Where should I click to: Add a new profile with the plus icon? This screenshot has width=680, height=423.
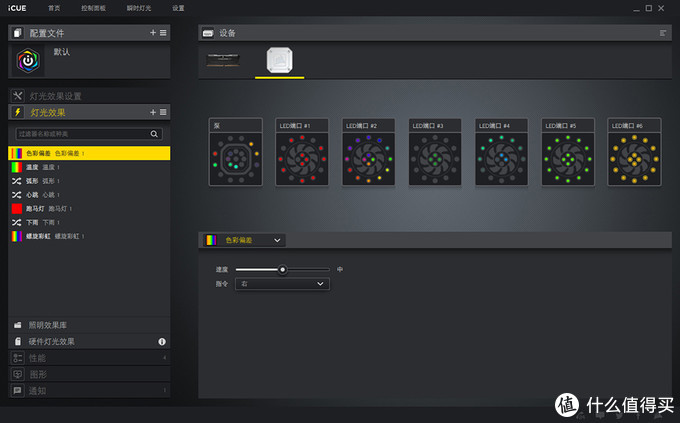(x=153, y=33)
